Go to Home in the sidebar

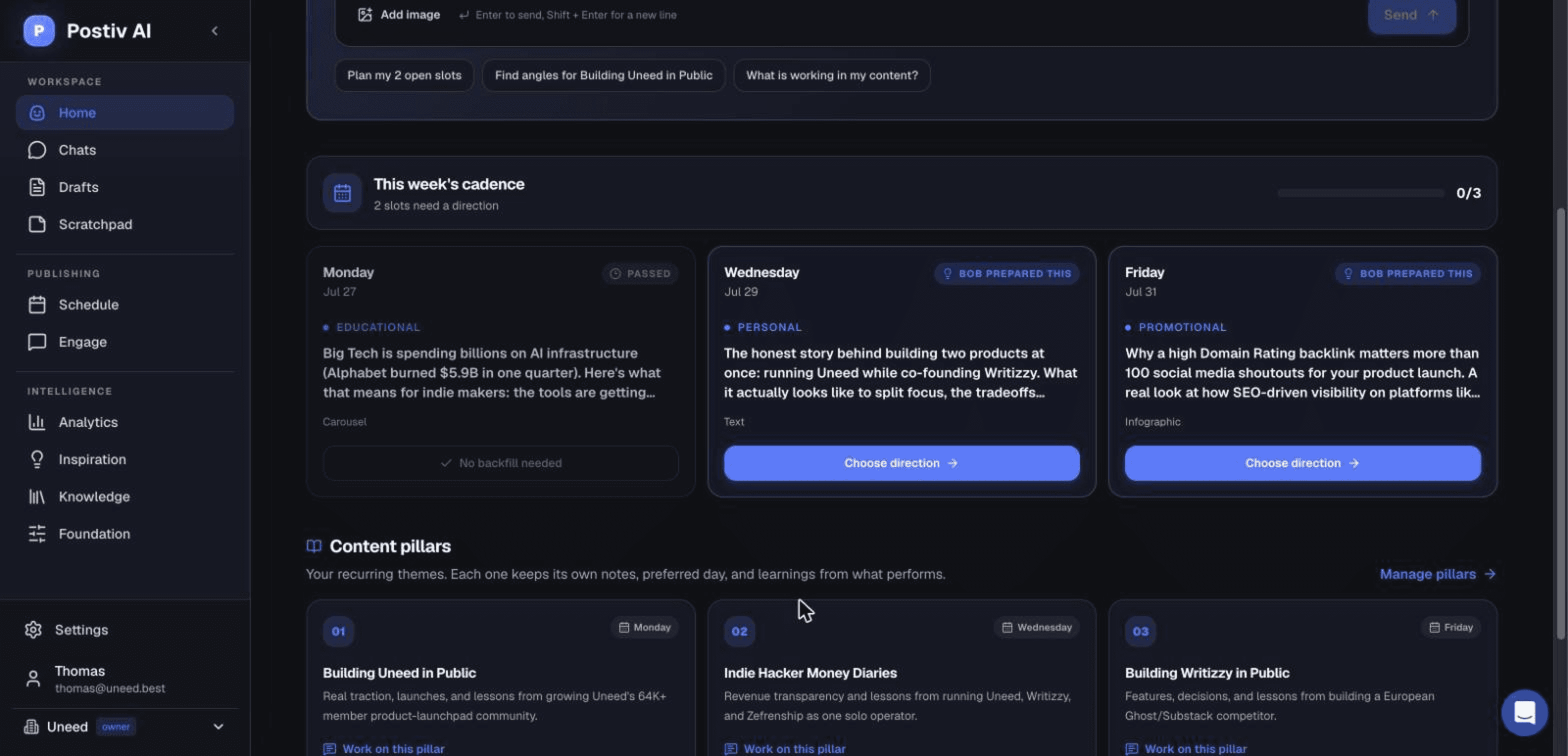pos(125,112)
